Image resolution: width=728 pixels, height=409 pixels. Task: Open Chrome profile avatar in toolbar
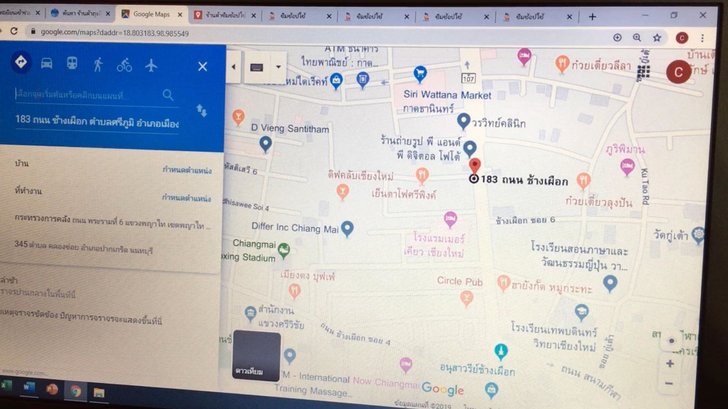coord(681,38)
